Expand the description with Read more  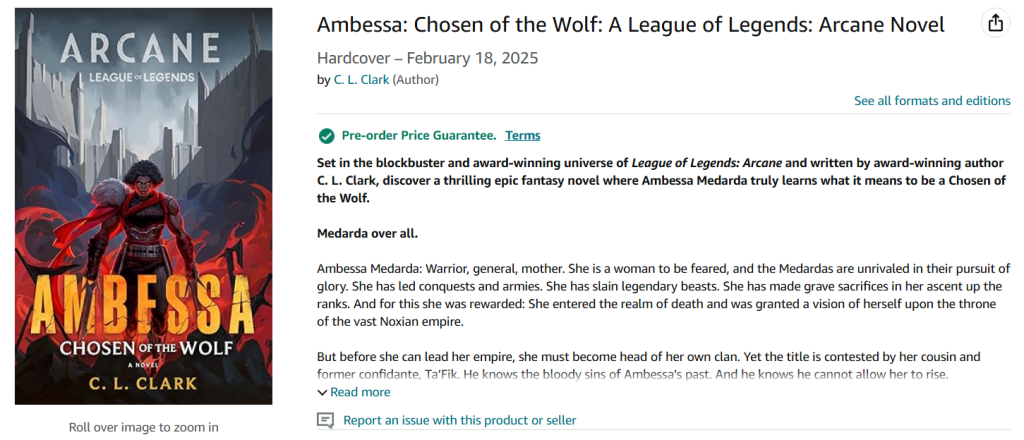click(x=360, y=392)
